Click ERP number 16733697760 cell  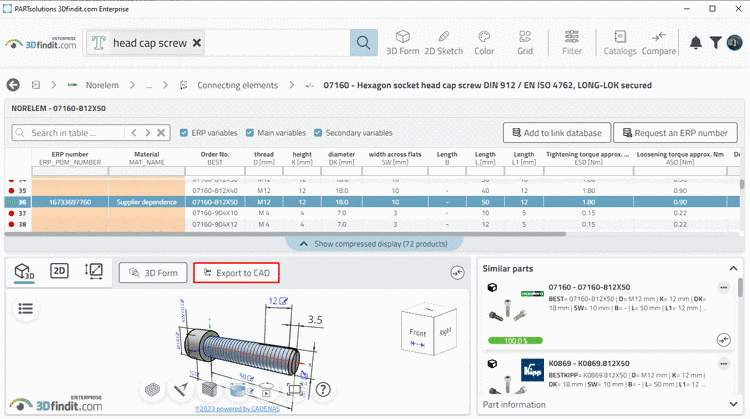pyautogui.click(x=70, y=202)
